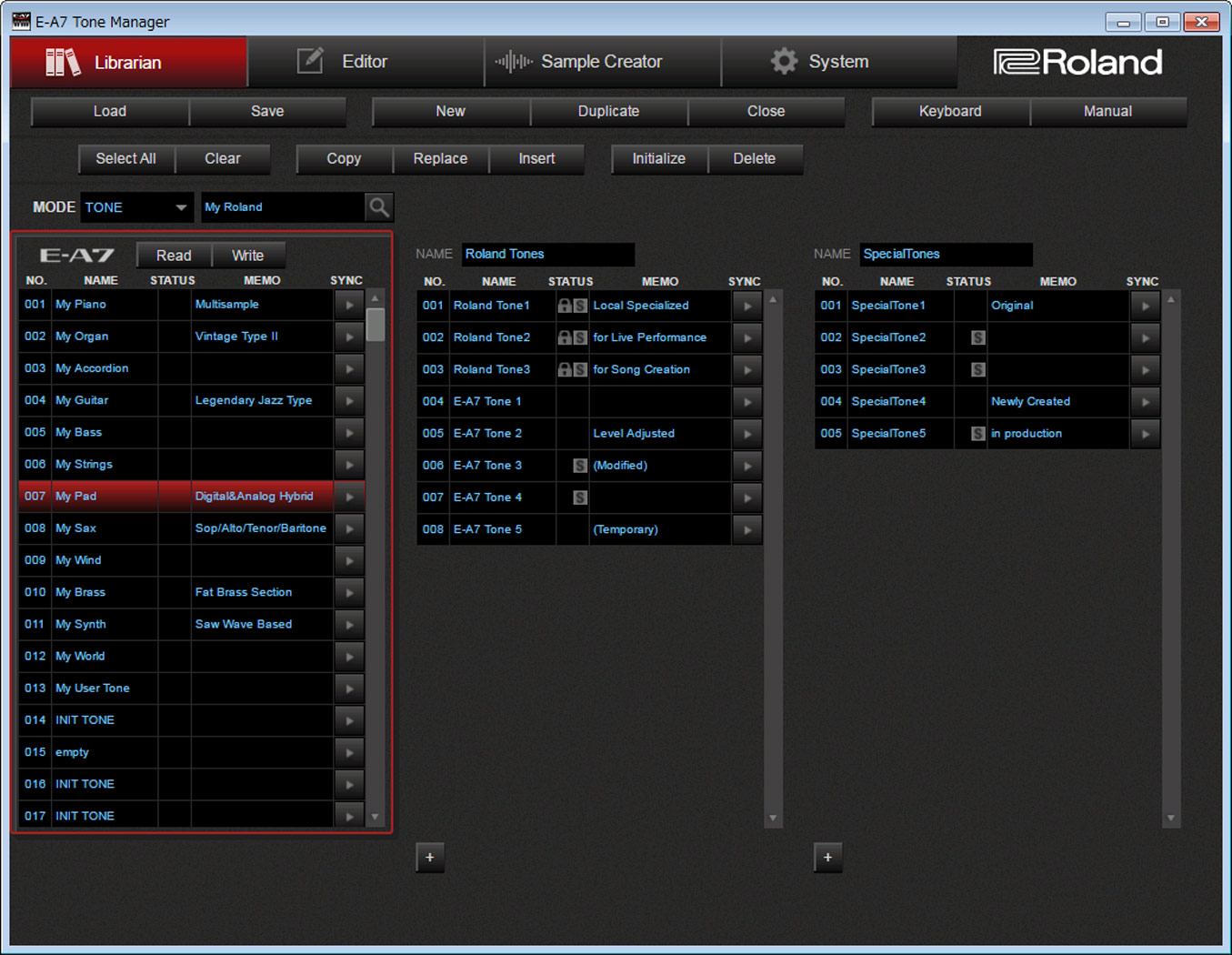
Task: Open the Keyboard button
Action: (x=951, y=111)
